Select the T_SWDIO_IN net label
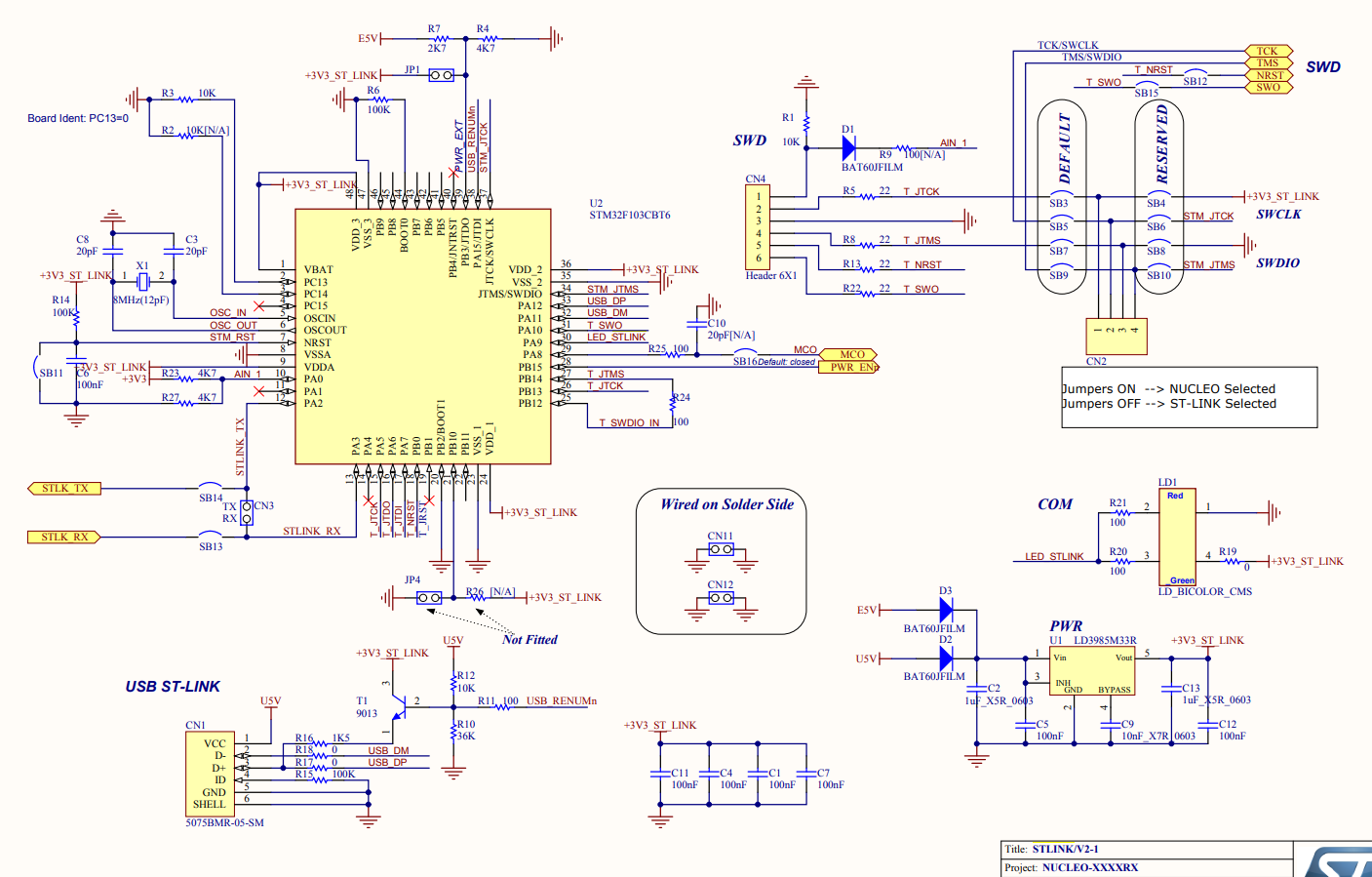This screenshot has height=877, width=1372. click(x=629, y=423)
